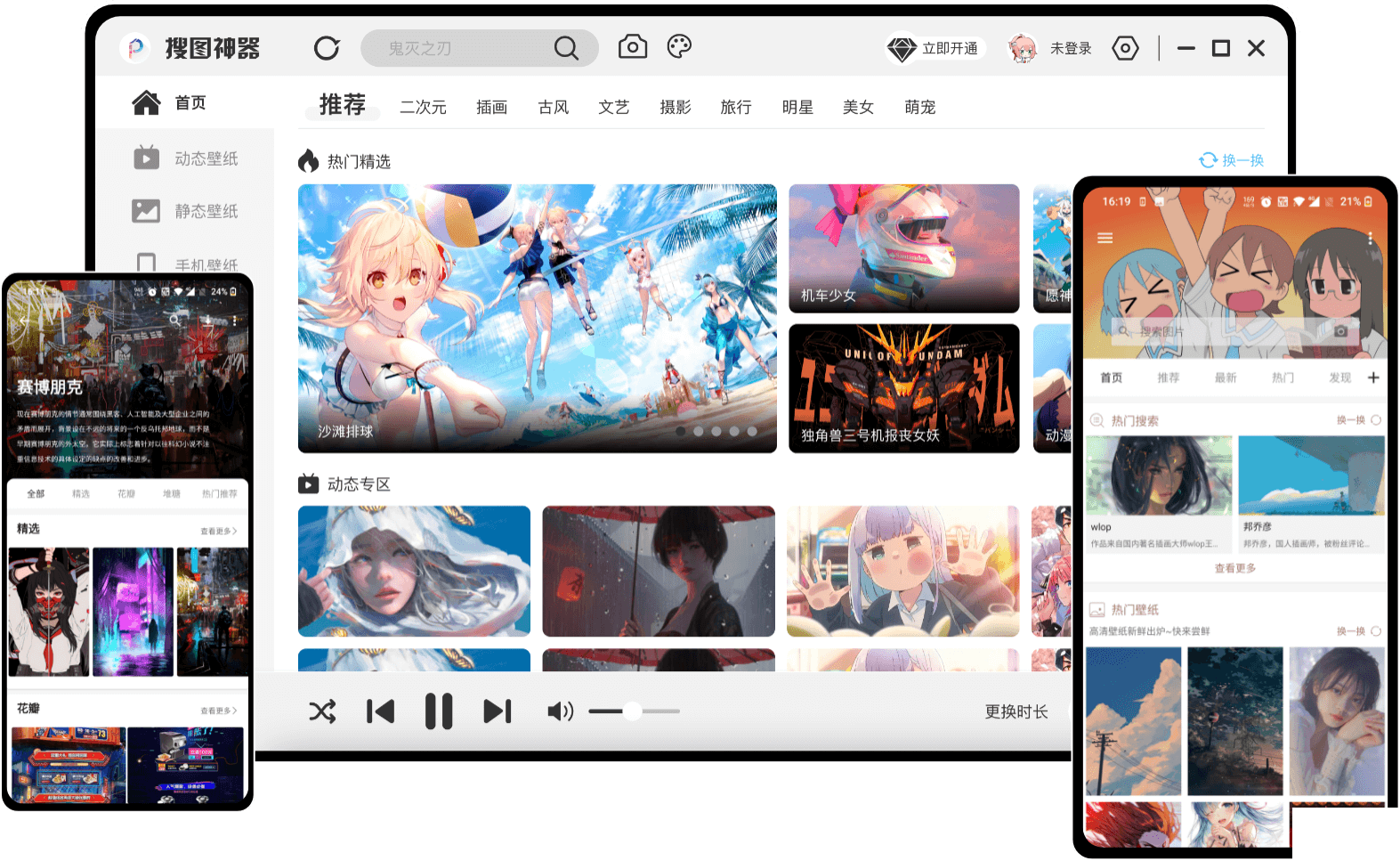Open the hamburger menu on the right phone
Image resolution: width=1400 pixels, height=861 pixels.
point(1105,238)
